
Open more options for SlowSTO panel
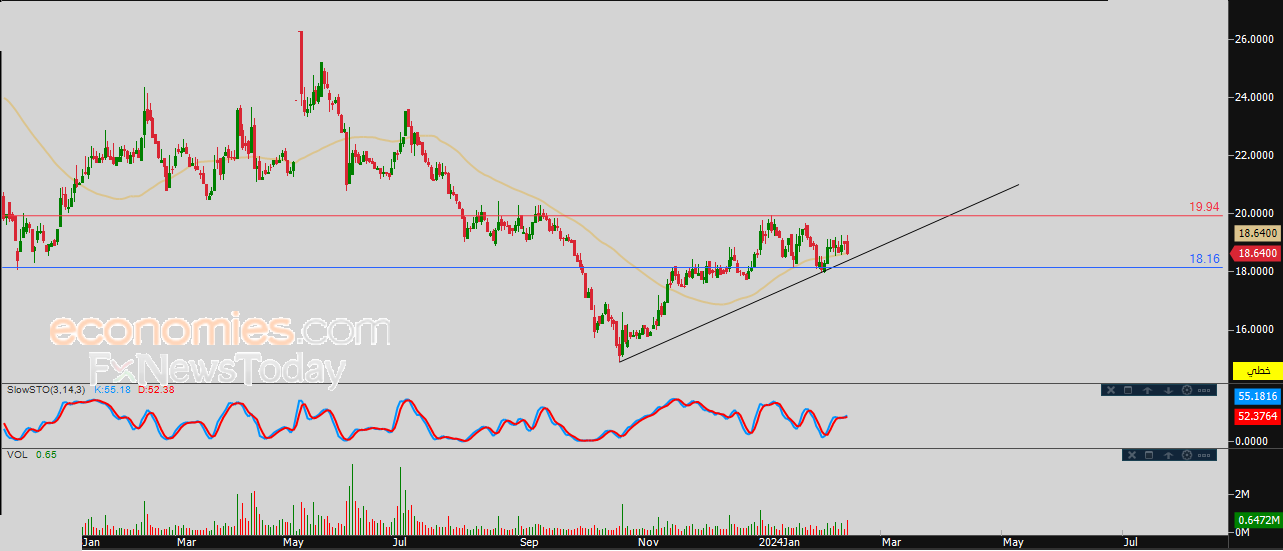pos(1204,390)
